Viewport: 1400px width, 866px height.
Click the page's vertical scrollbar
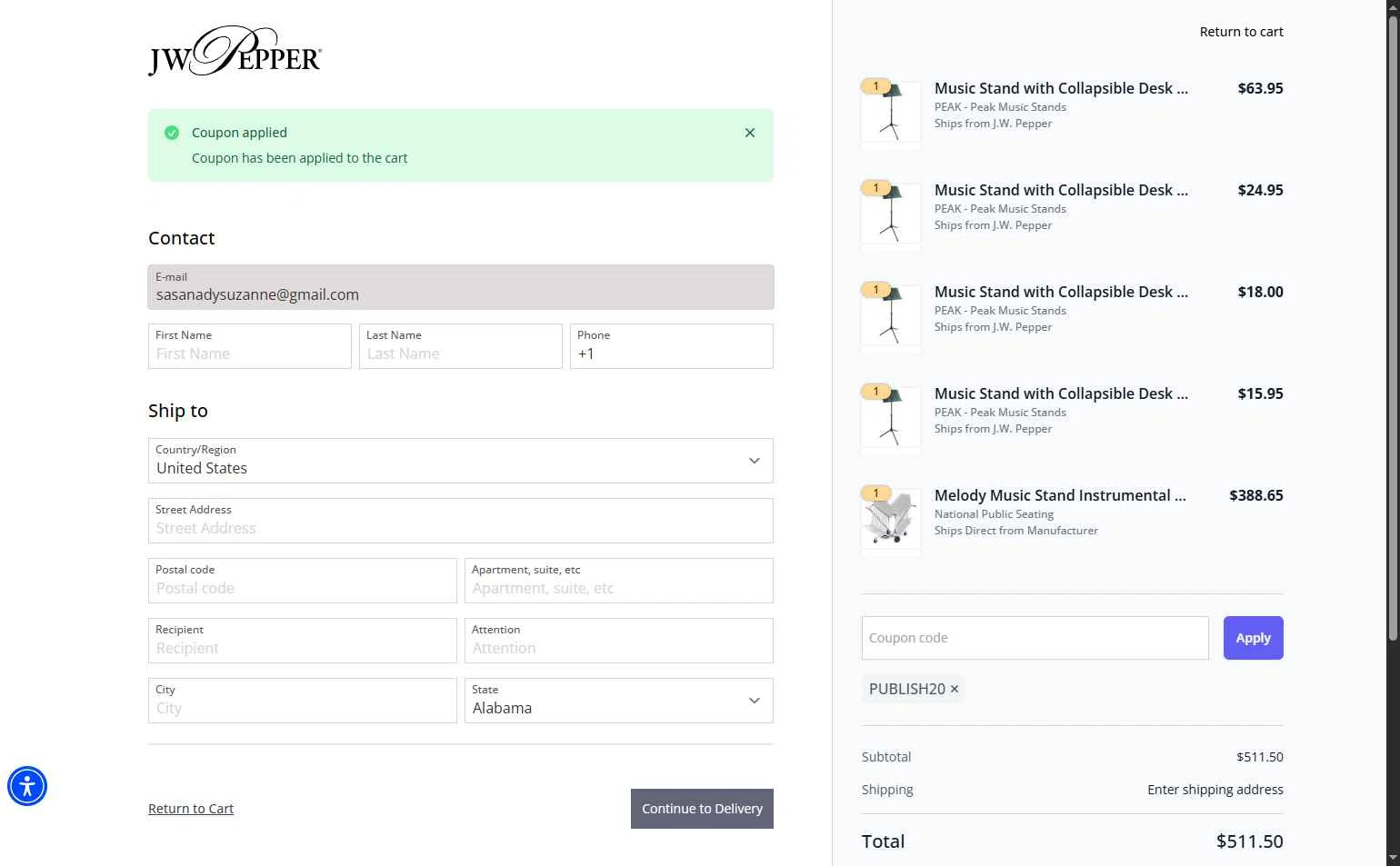click(1392, 327)
